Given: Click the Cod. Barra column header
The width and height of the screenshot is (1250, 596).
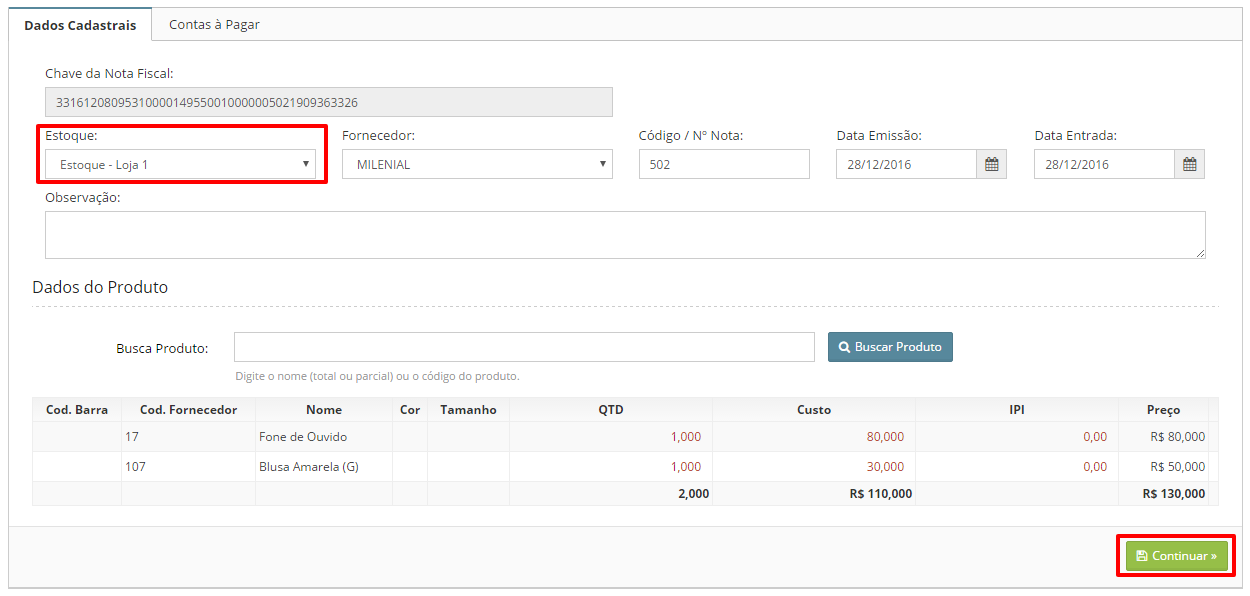Looking at the screenshot, I should click(77, 410).
